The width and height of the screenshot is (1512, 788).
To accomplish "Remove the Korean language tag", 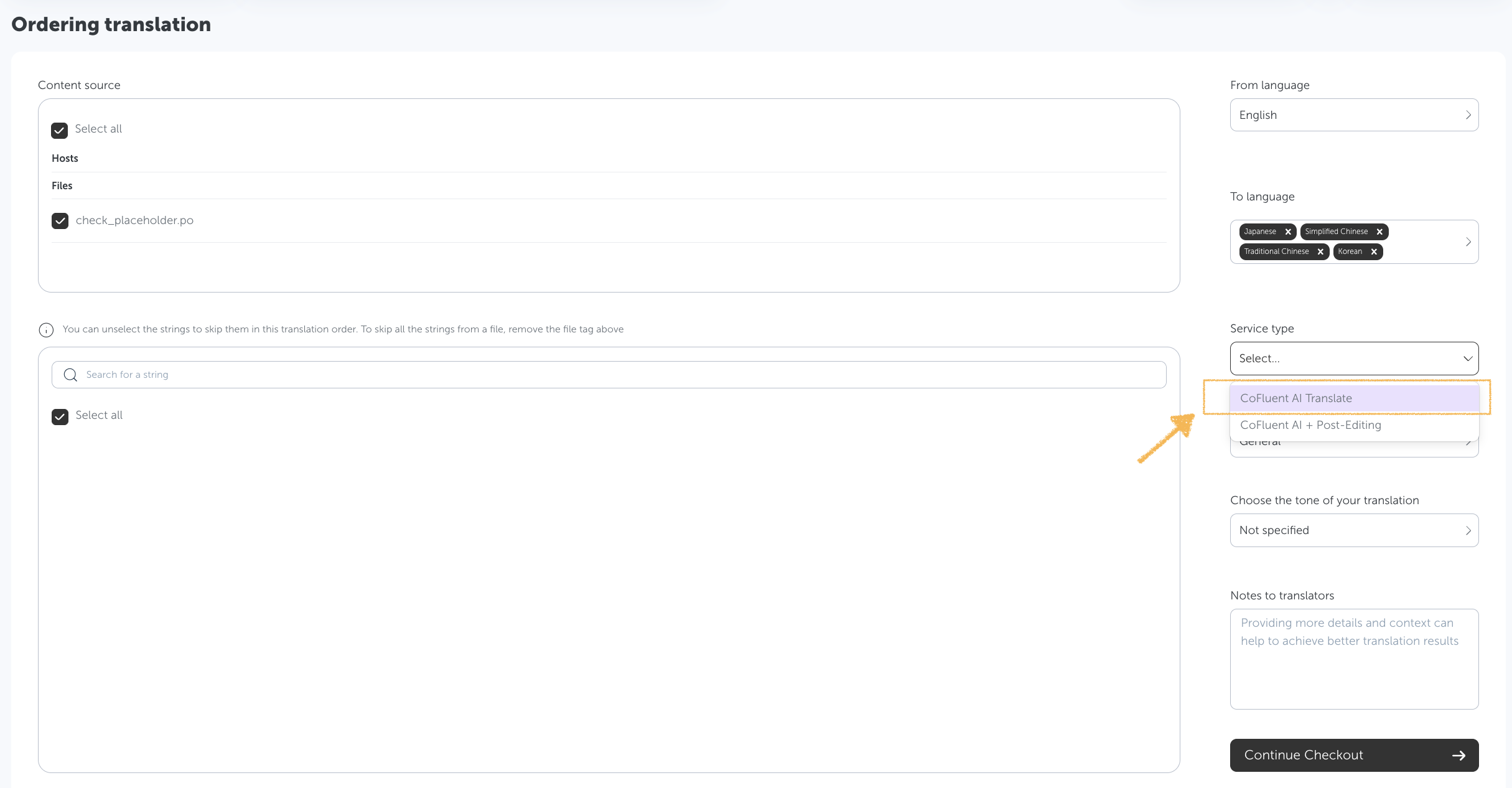I will tap(1374, 251).
